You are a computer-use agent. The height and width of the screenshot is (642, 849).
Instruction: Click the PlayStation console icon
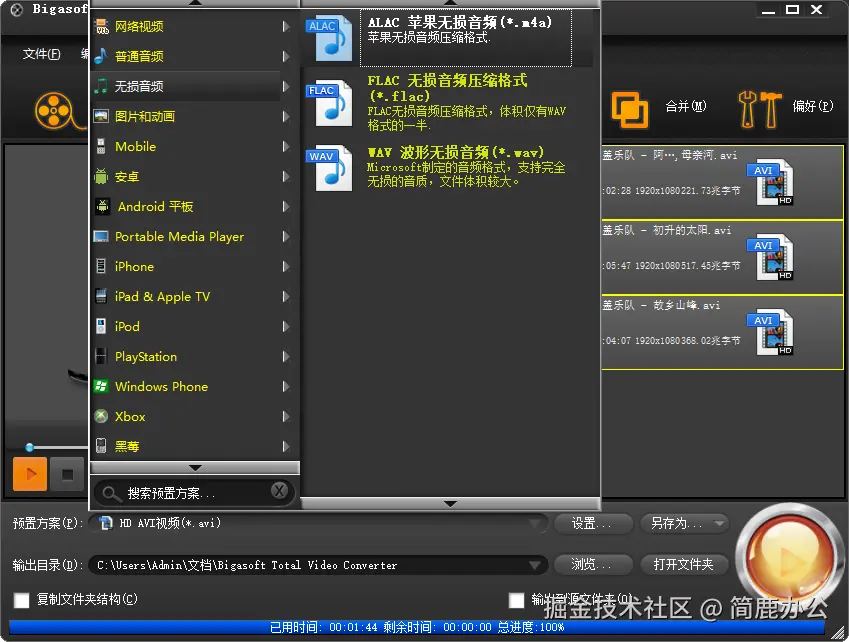[x=101, y=356]
